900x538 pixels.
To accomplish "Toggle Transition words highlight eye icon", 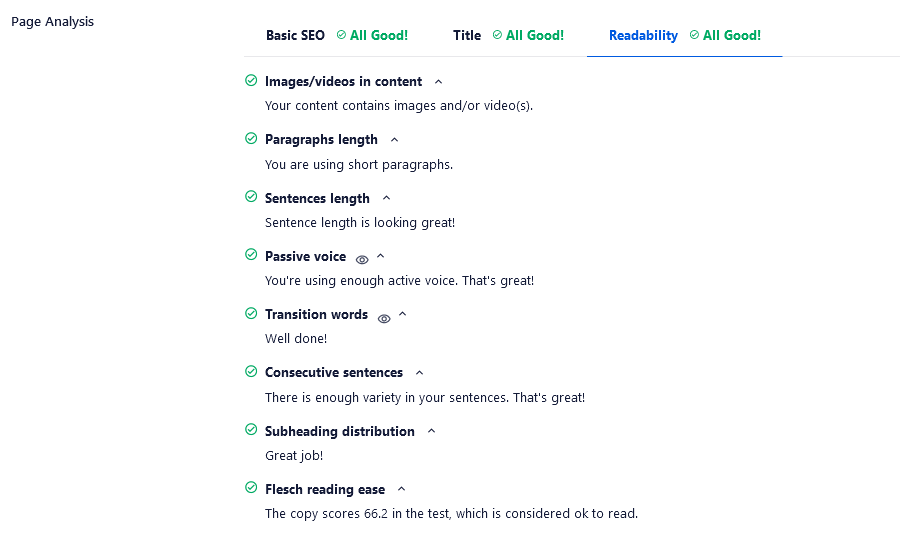I will (384, 319).
